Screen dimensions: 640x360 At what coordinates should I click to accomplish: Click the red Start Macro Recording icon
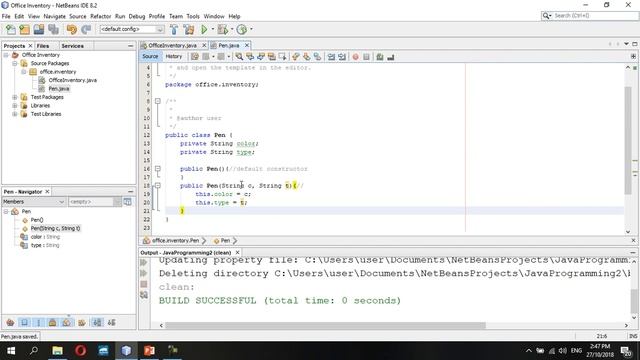pos(356,57)
